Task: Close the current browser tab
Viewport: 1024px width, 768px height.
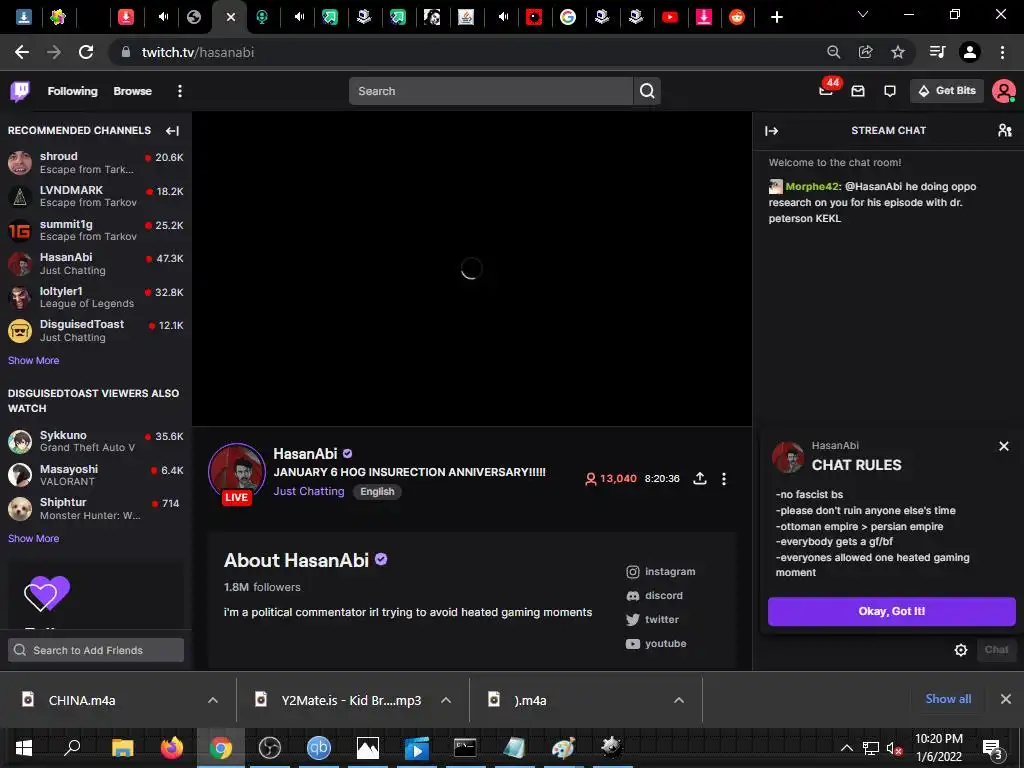Action: pos(231,18)
